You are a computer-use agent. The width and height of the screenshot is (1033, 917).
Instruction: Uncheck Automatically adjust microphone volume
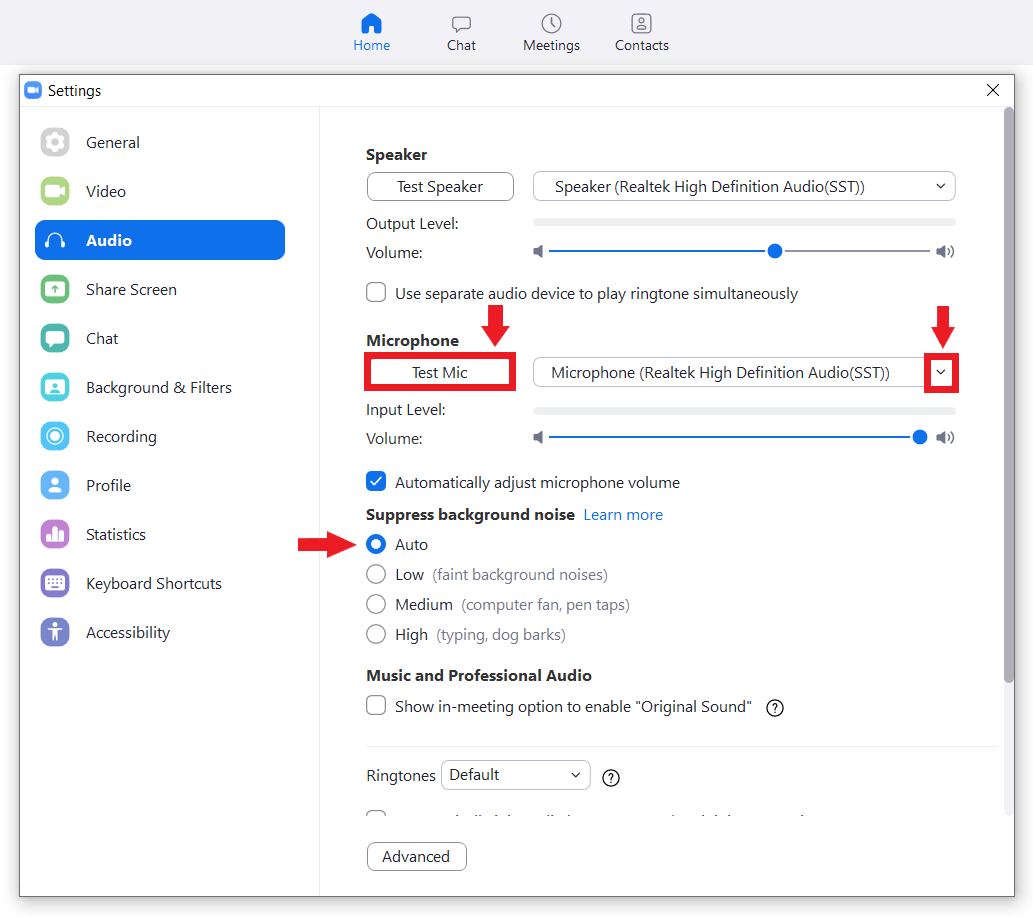coord(376,482)
